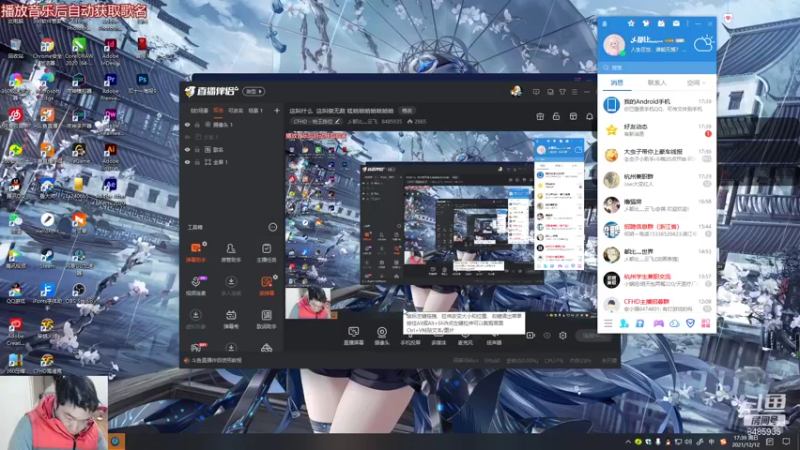
Task: Open the Adobe Premiere desktop shortcut
Action: (110, 86)
